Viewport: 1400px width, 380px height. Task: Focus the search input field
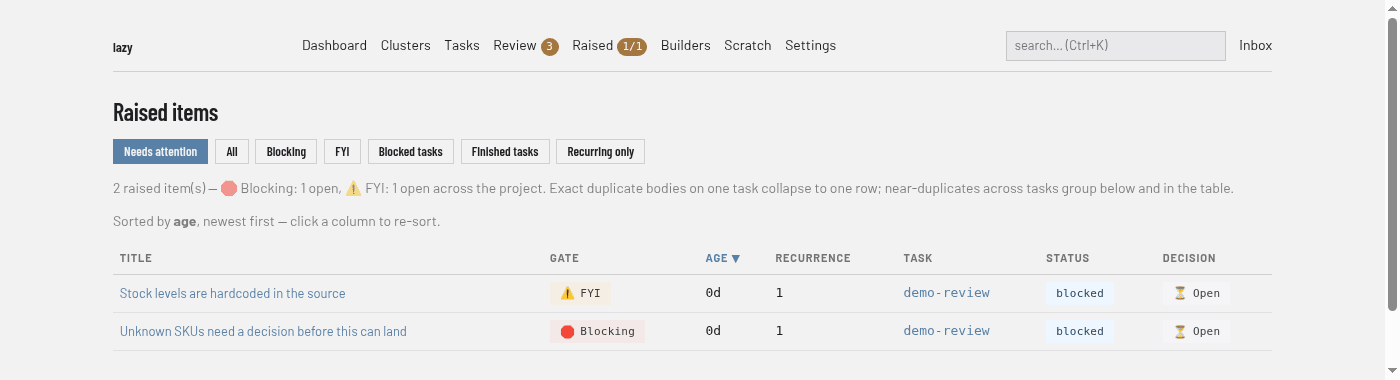pos(1116,46)
